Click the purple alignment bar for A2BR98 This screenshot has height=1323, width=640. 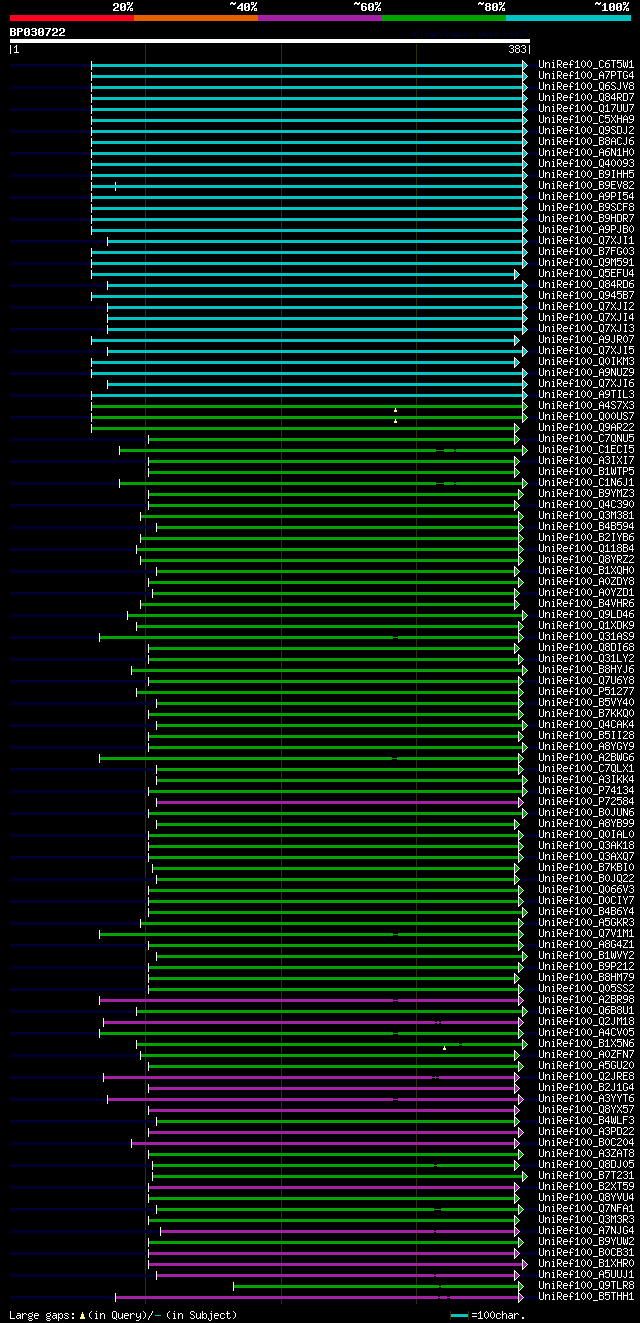[x=311, y=999]
